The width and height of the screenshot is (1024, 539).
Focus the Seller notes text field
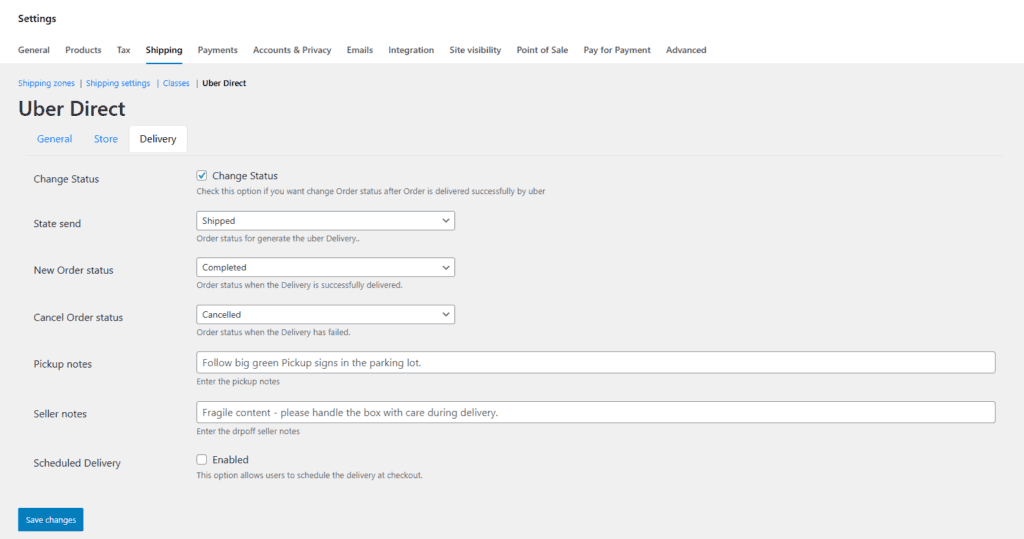click(x=596, y=412)
